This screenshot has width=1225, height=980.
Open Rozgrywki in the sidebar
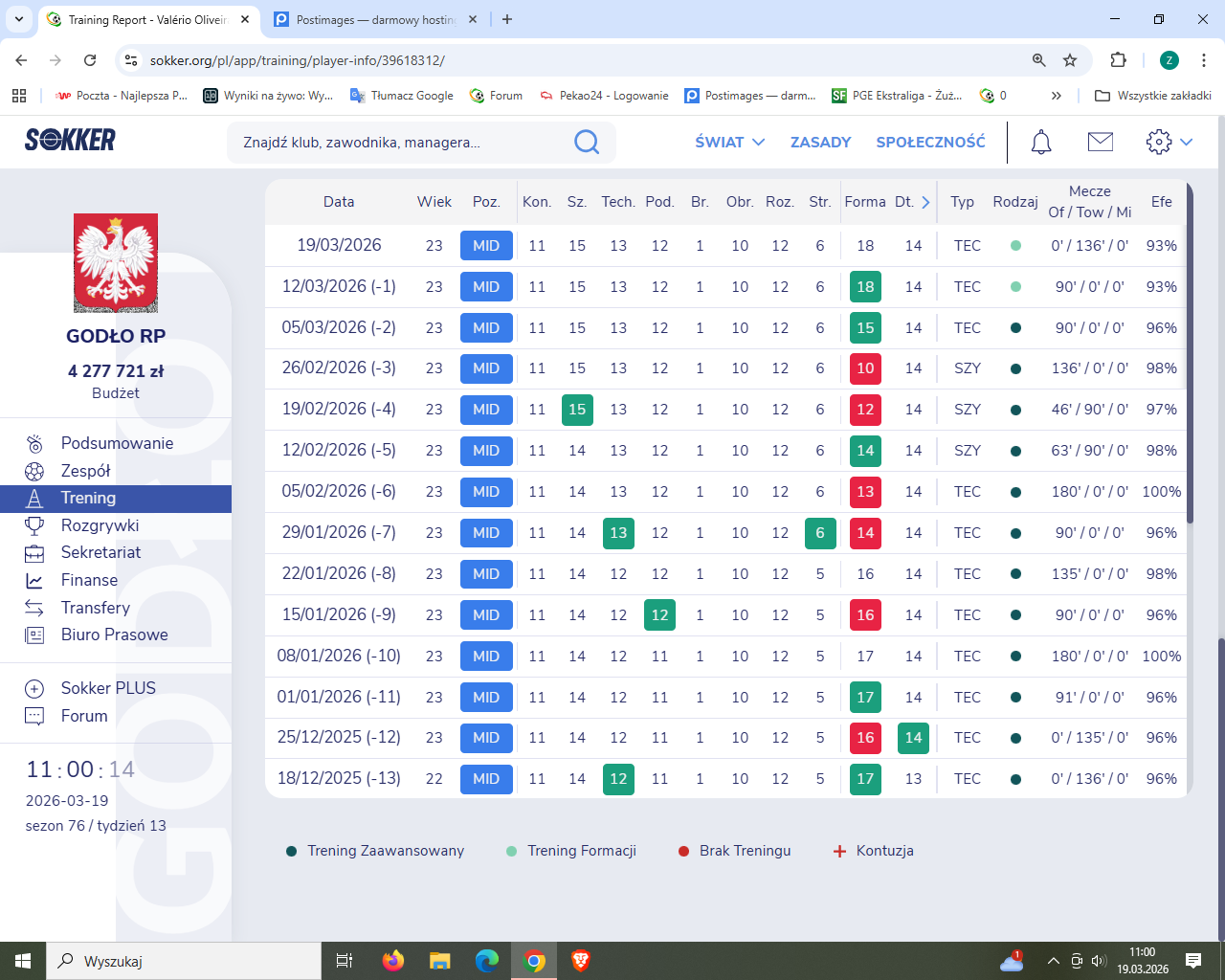pyautogui.click(x=100, y=525)
